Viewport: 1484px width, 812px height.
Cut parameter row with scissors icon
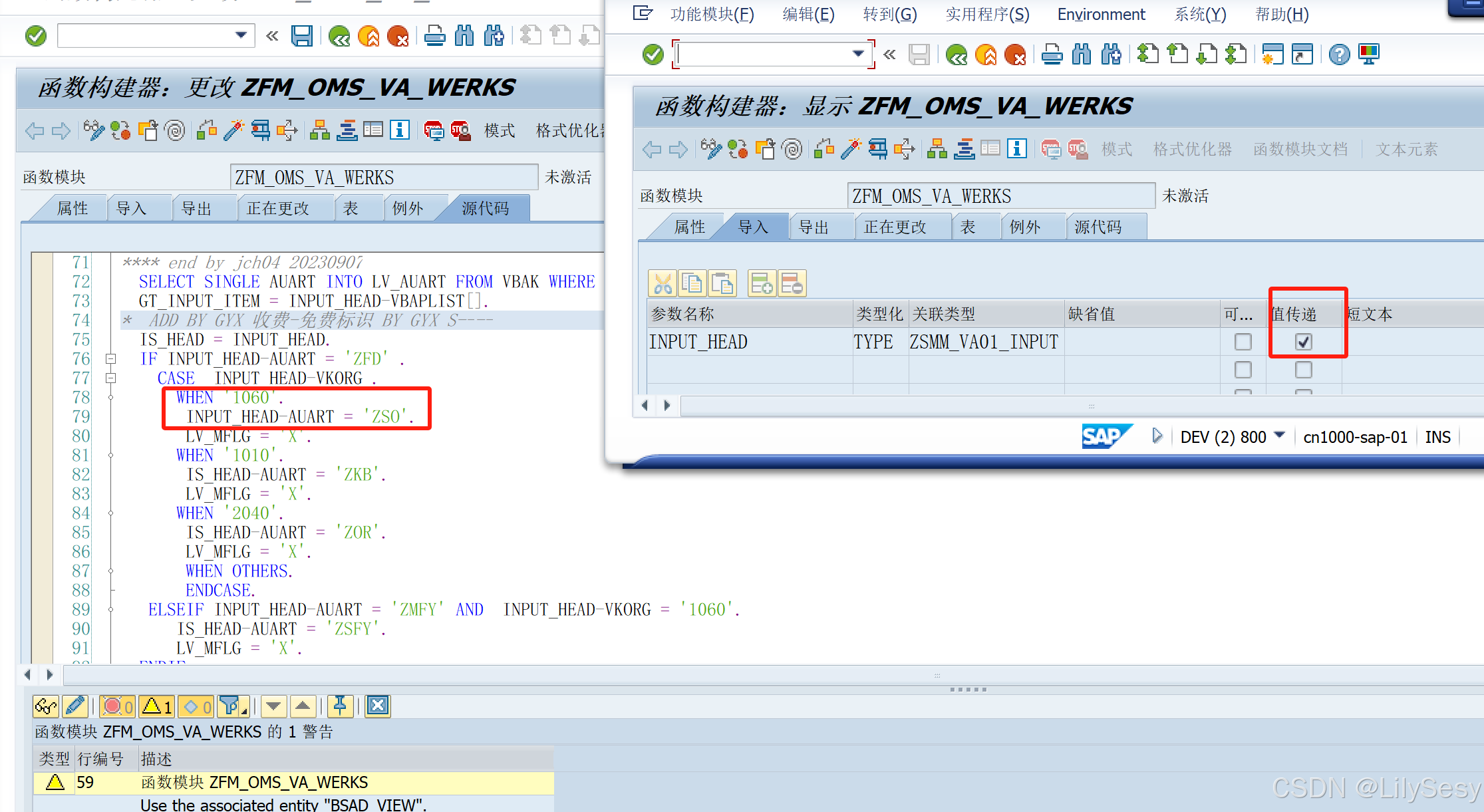[662, 283]
